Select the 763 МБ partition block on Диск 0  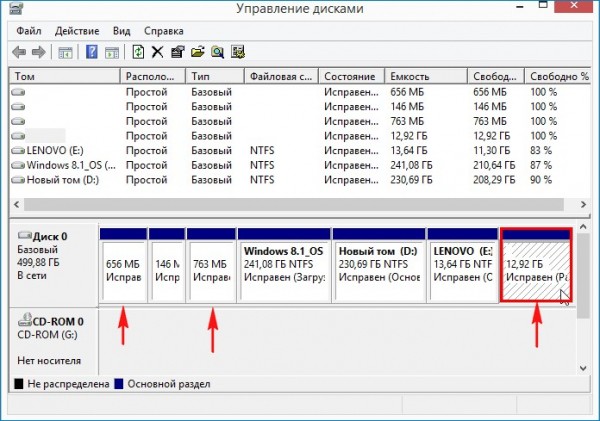211,266
